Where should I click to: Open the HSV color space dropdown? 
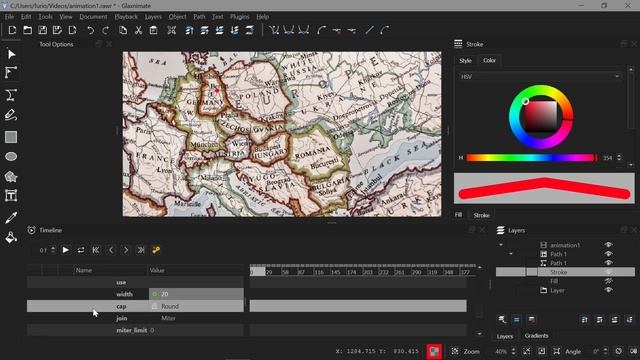pyautogui.click(x=540, y=76)
